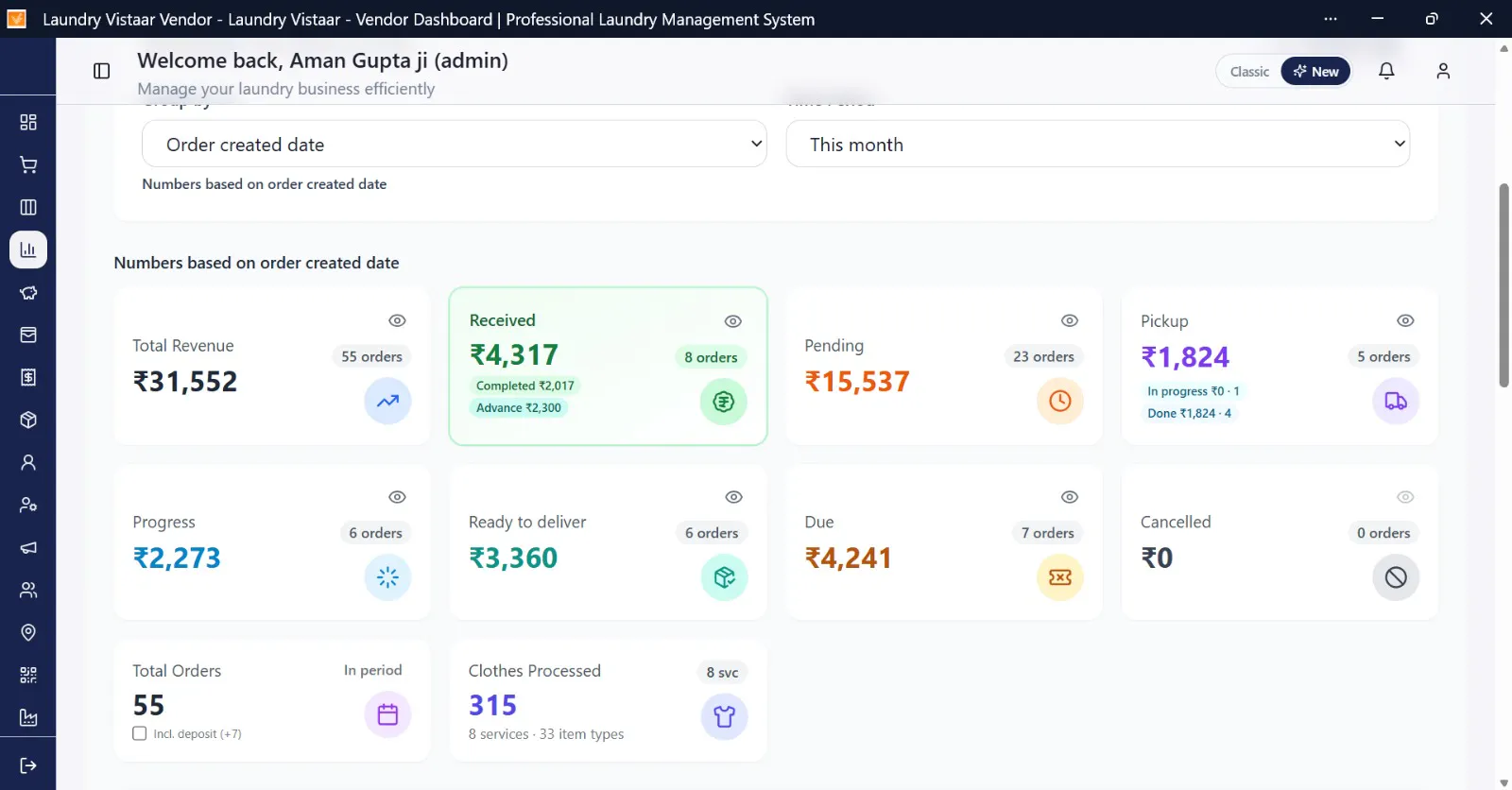The width and height of the screenshot is (1512, 790).
Task: Click the page vertical scrollbar
Action: [x=1503, y=285]
